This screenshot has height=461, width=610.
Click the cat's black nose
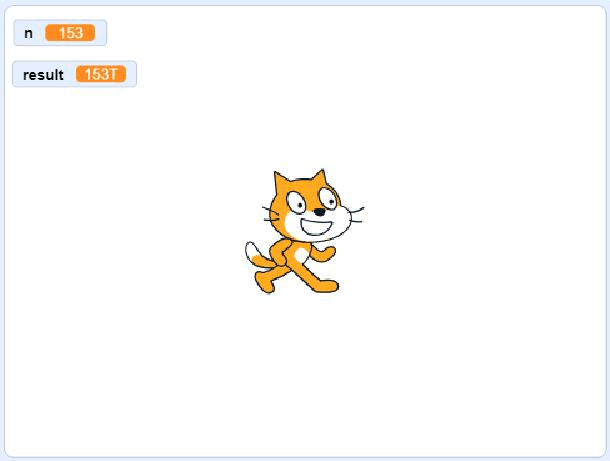(319, 212)
